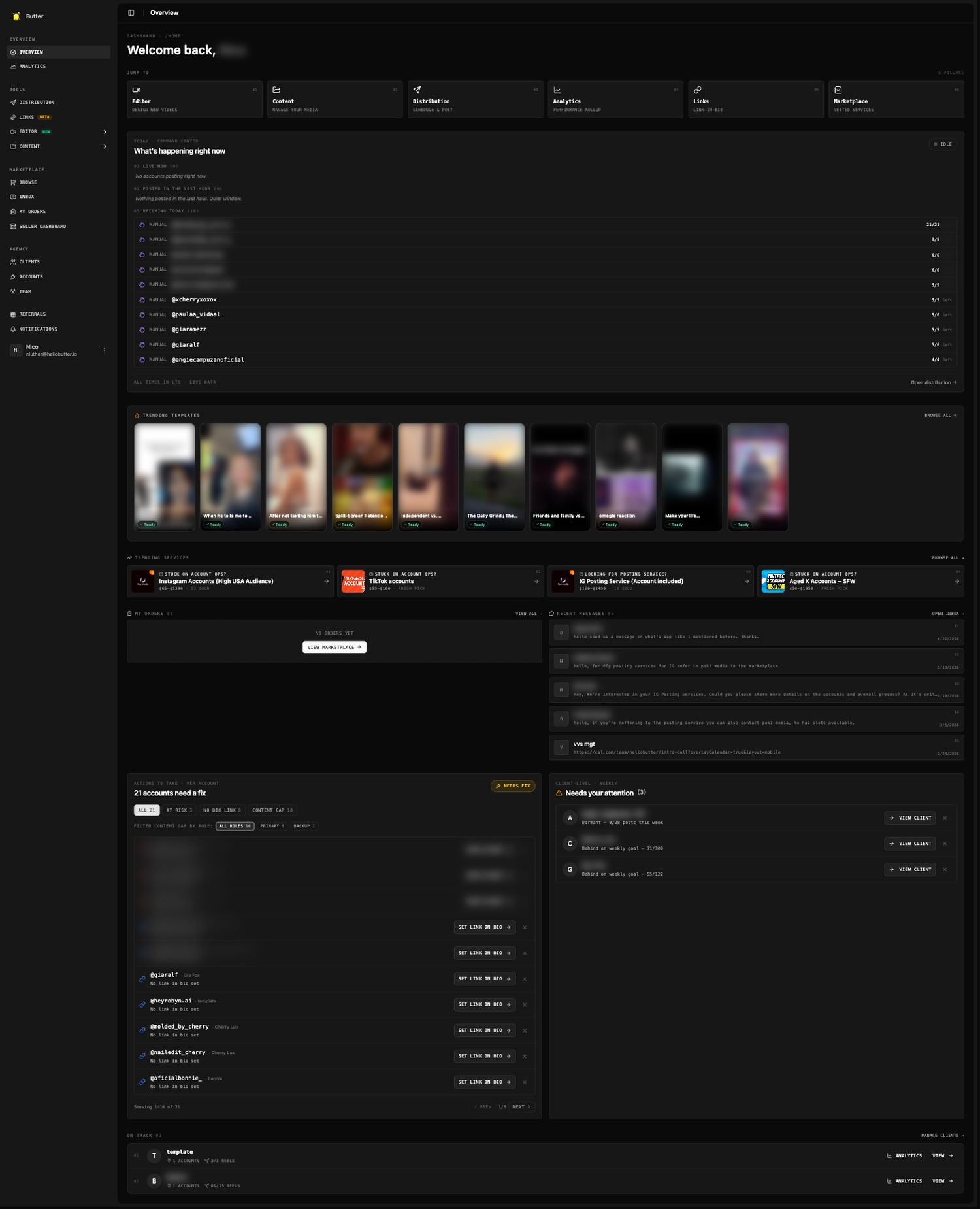
Task: Click the Content card folder icon
Action: coord(276,90)
